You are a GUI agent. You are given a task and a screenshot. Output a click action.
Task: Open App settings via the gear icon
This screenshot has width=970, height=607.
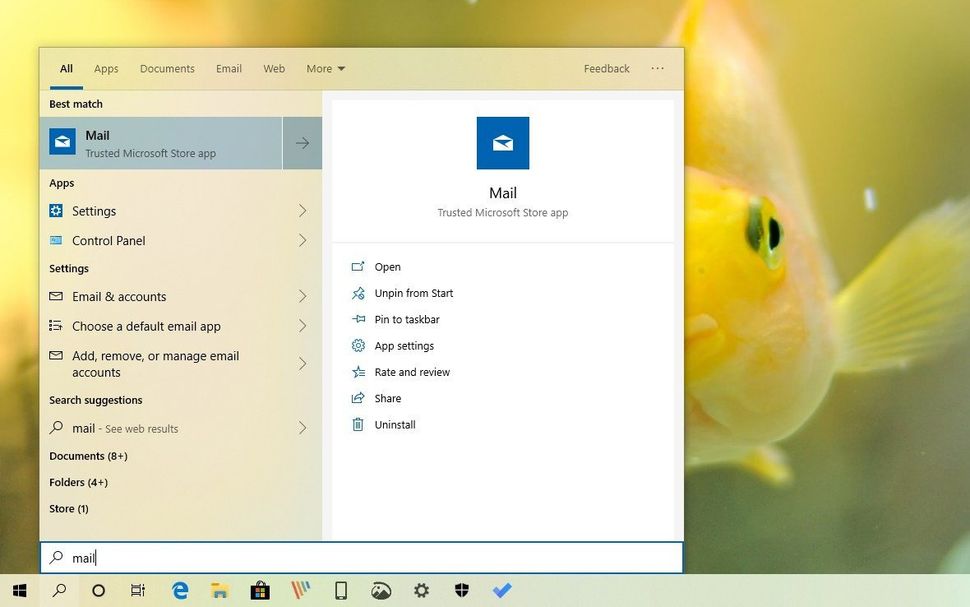click(358, 345)
